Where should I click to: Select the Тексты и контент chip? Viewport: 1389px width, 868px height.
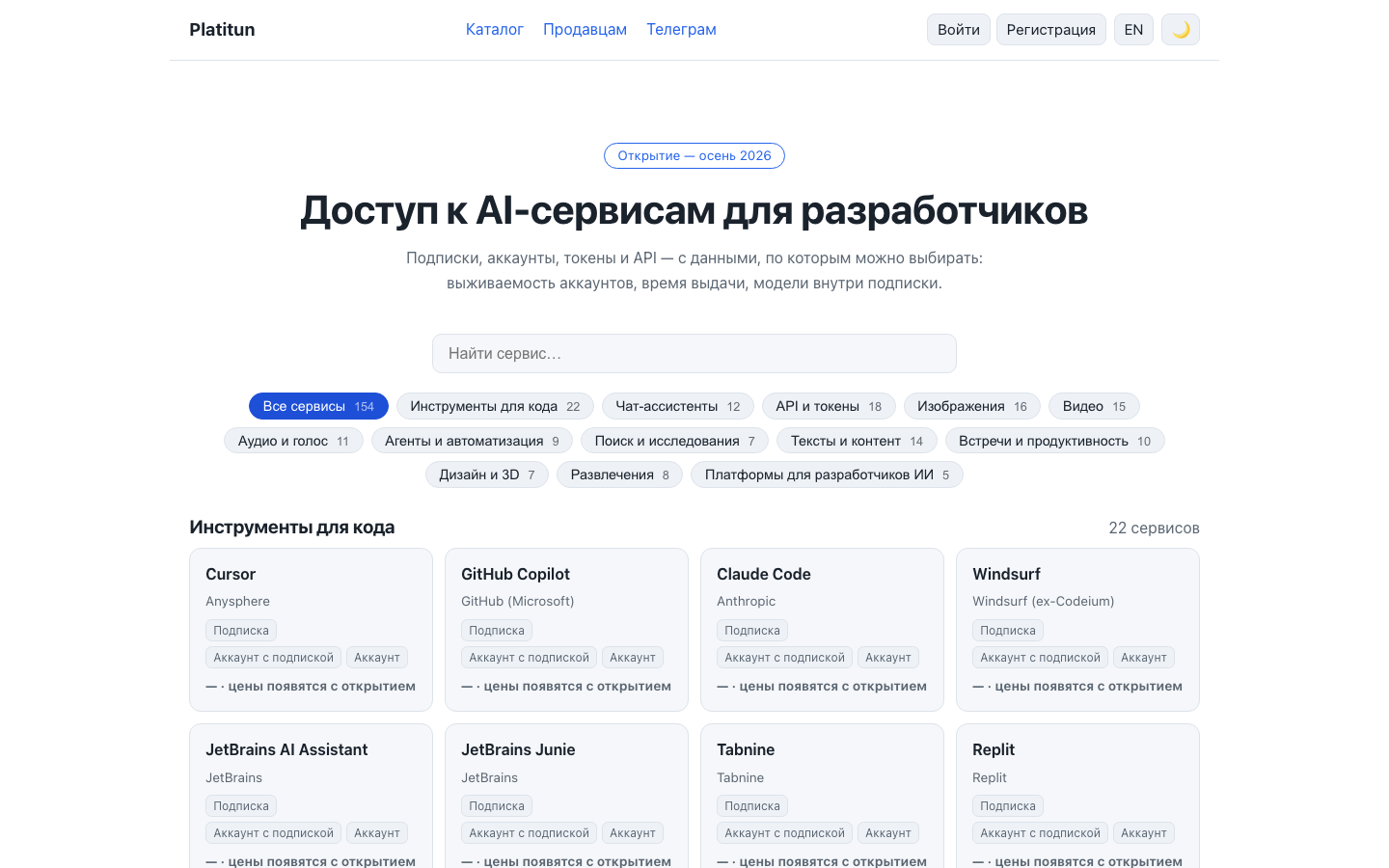point(857,441)
